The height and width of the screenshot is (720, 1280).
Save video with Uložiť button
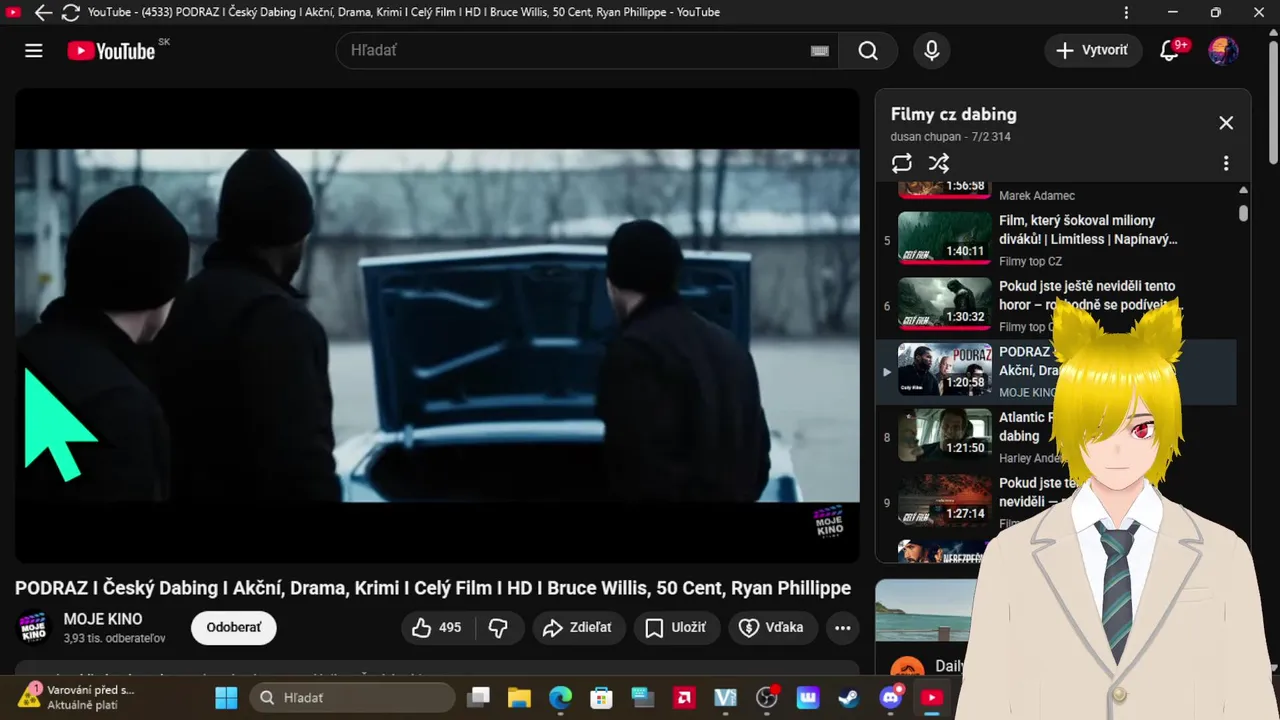pos(676,628)
